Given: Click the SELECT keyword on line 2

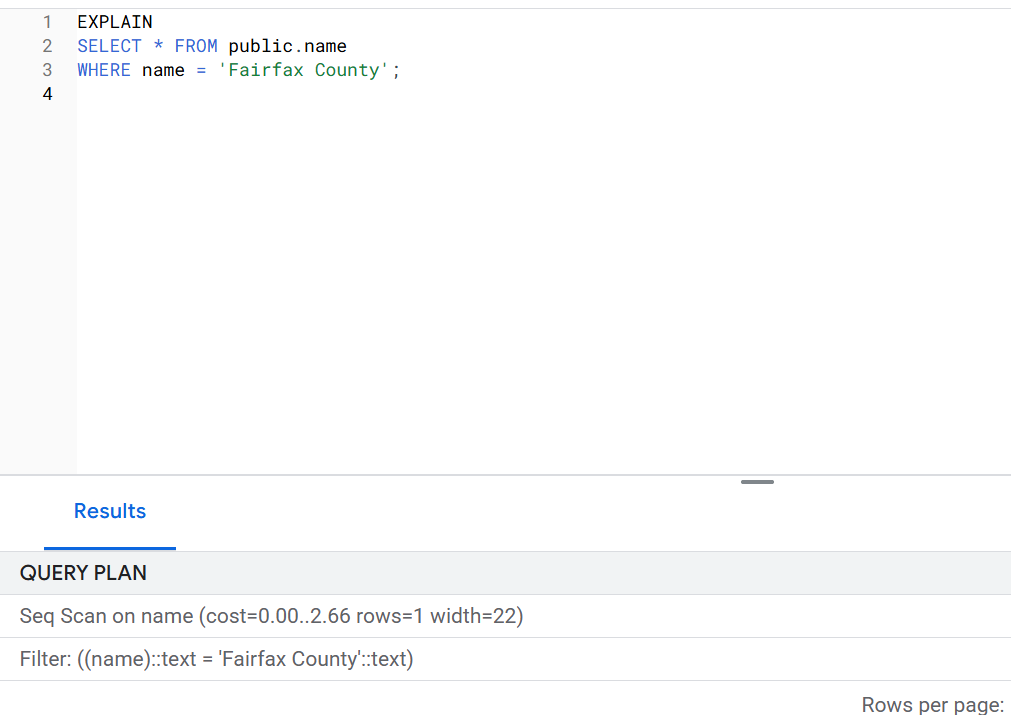Looking at the screenshot, I should click(109, 46).
